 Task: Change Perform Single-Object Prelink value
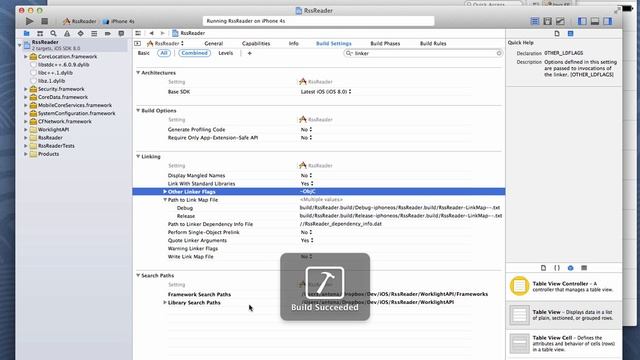pos(307,232)
